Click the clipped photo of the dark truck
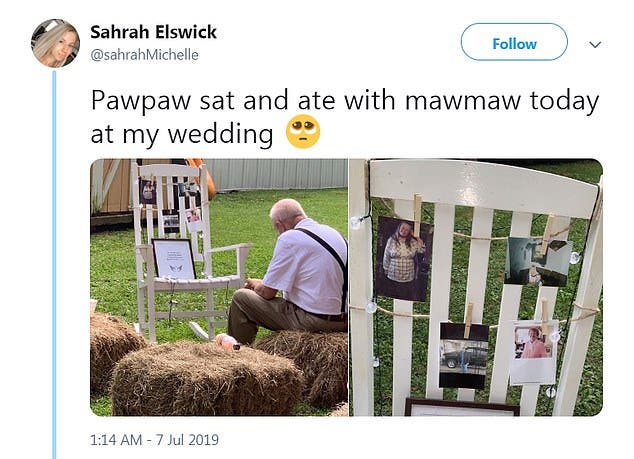634x459 pixels. pos(463,355)
